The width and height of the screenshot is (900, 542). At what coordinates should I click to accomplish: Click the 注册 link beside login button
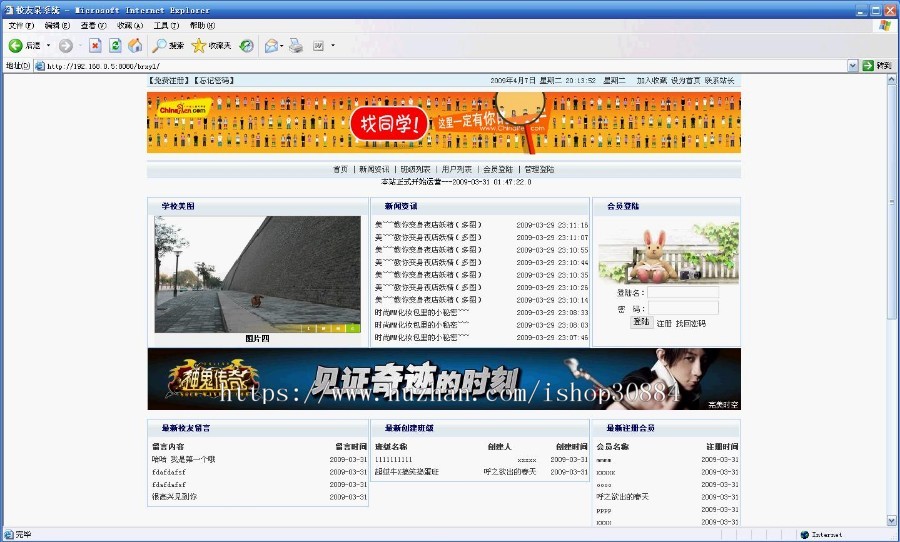pyautogui.click(x=664, y=324)
